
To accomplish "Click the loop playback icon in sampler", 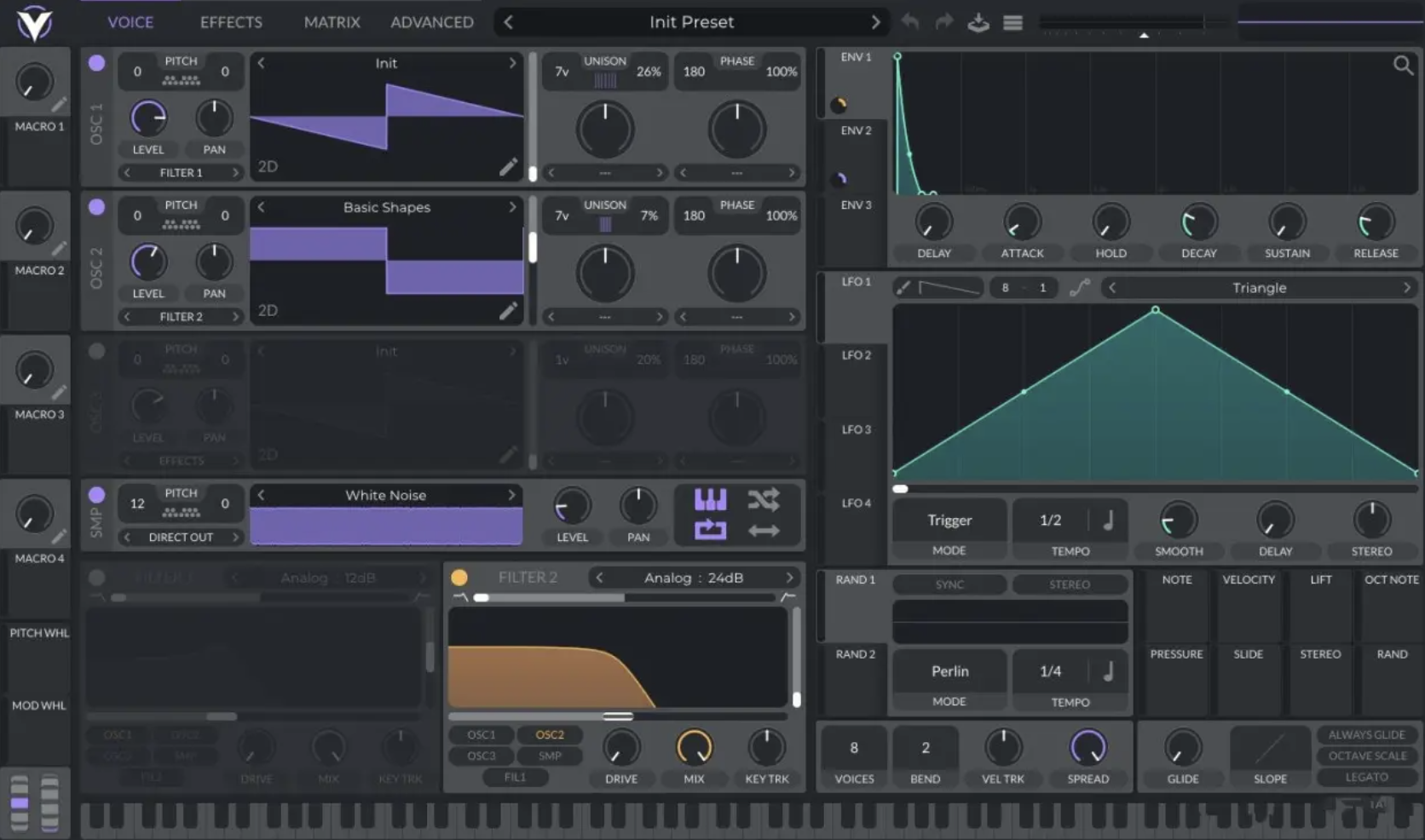I will [x=711, y=529].
